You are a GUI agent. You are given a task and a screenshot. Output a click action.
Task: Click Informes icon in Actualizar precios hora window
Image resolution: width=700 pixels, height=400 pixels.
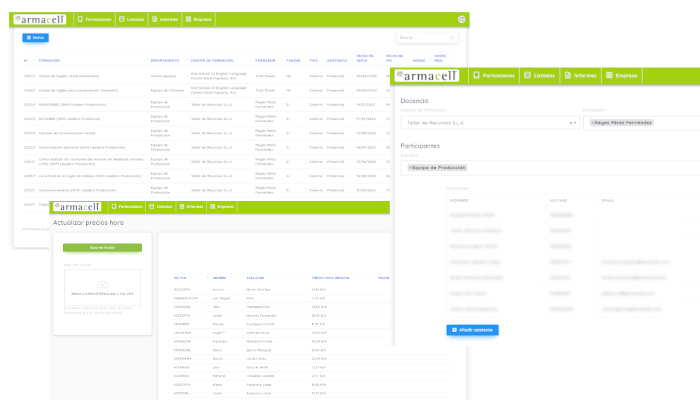pos(182,207)
